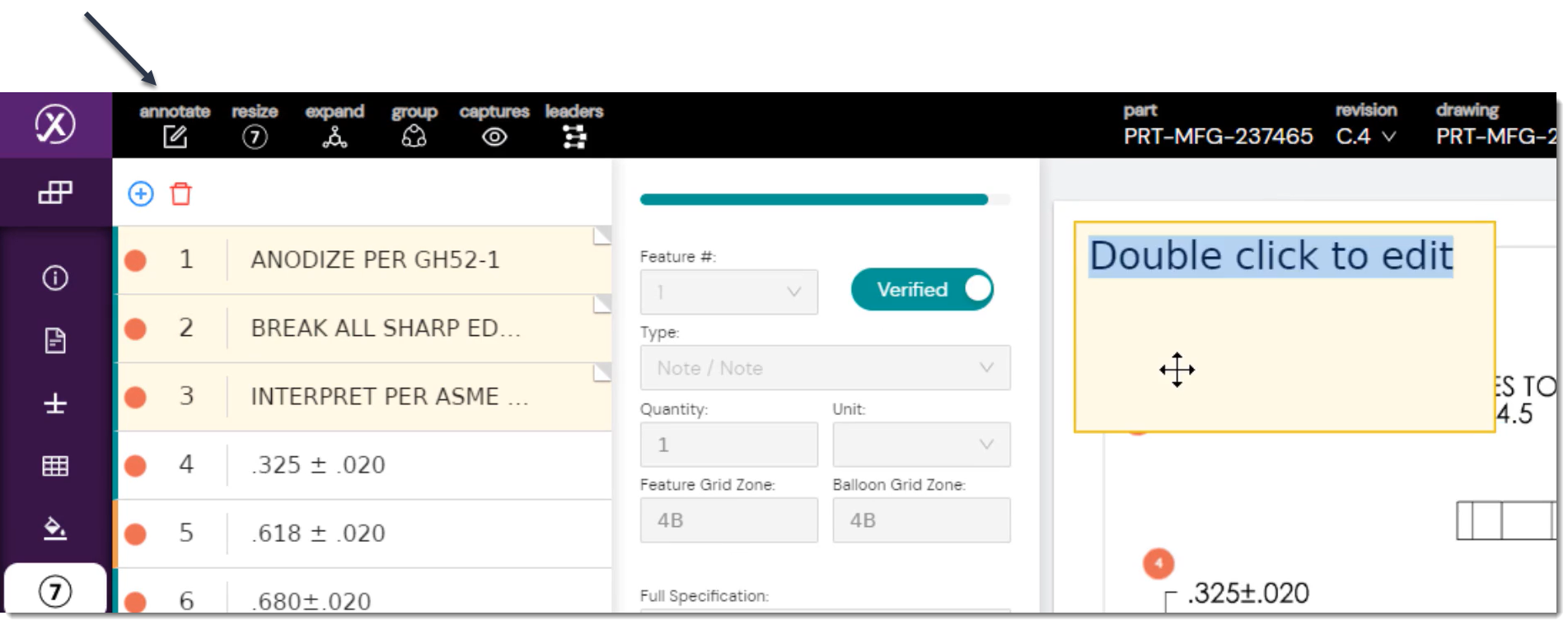Image resolution: width=1568 pixels, height=625 pixels.
Task: Activate the group tool icon
Action: pos(414,137)
